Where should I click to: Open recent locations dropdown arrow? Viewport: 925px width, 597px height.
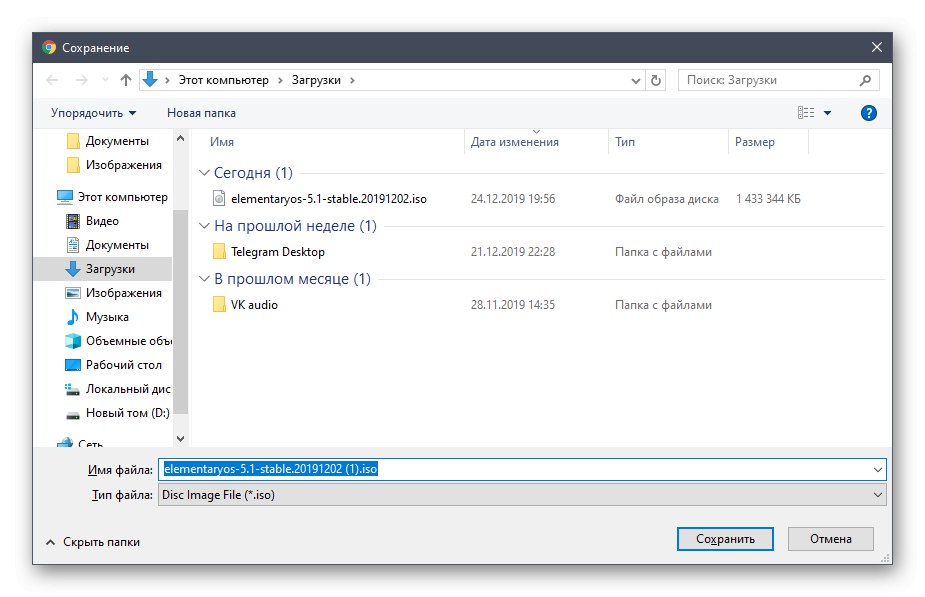tap(105, 80)
